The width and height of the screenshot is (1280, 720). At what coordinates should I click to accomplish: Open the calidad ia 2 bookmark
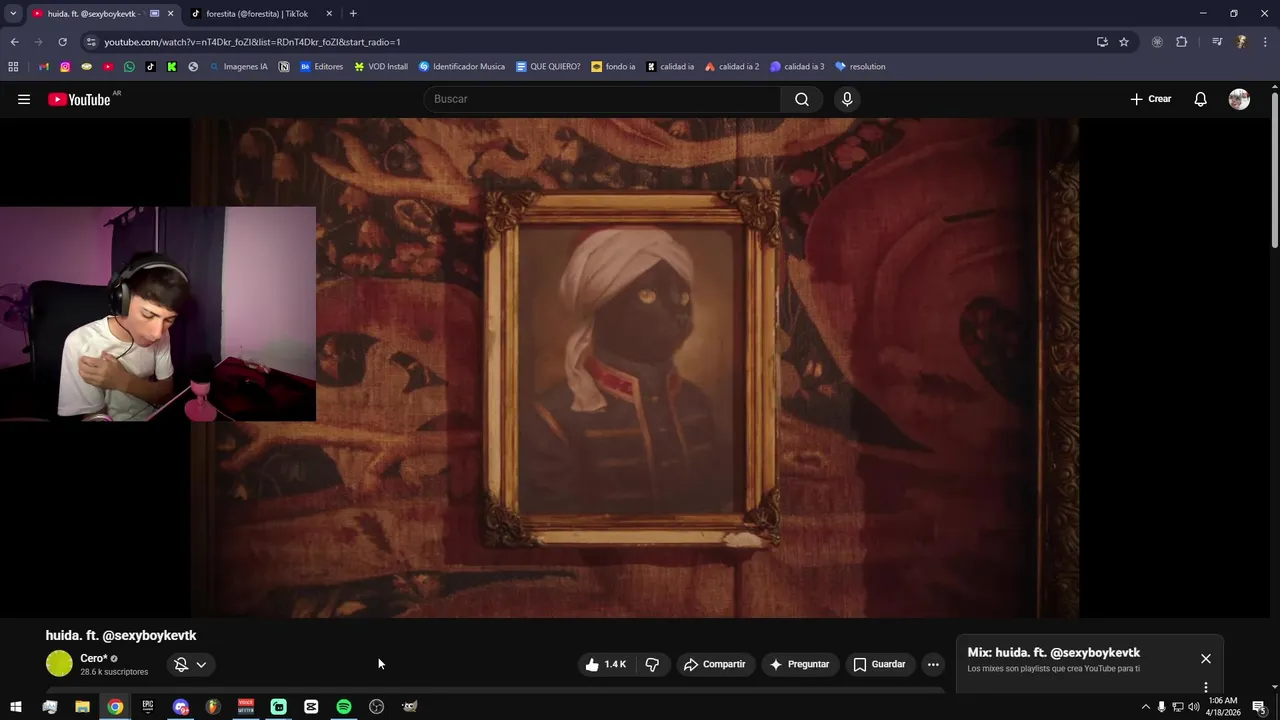click(732, 67)
